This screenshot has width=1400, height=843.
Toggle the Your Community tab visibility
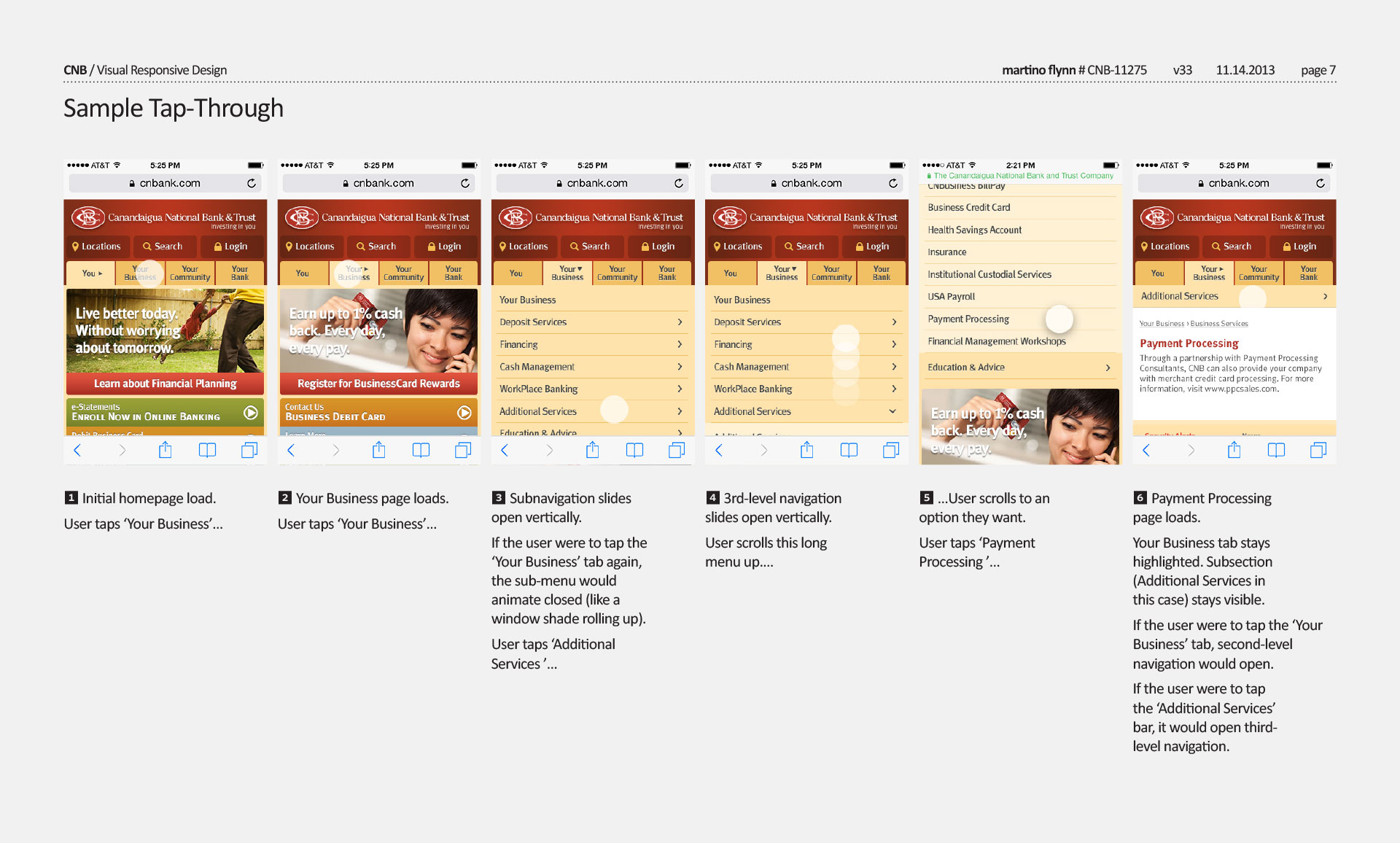point(193,274)
